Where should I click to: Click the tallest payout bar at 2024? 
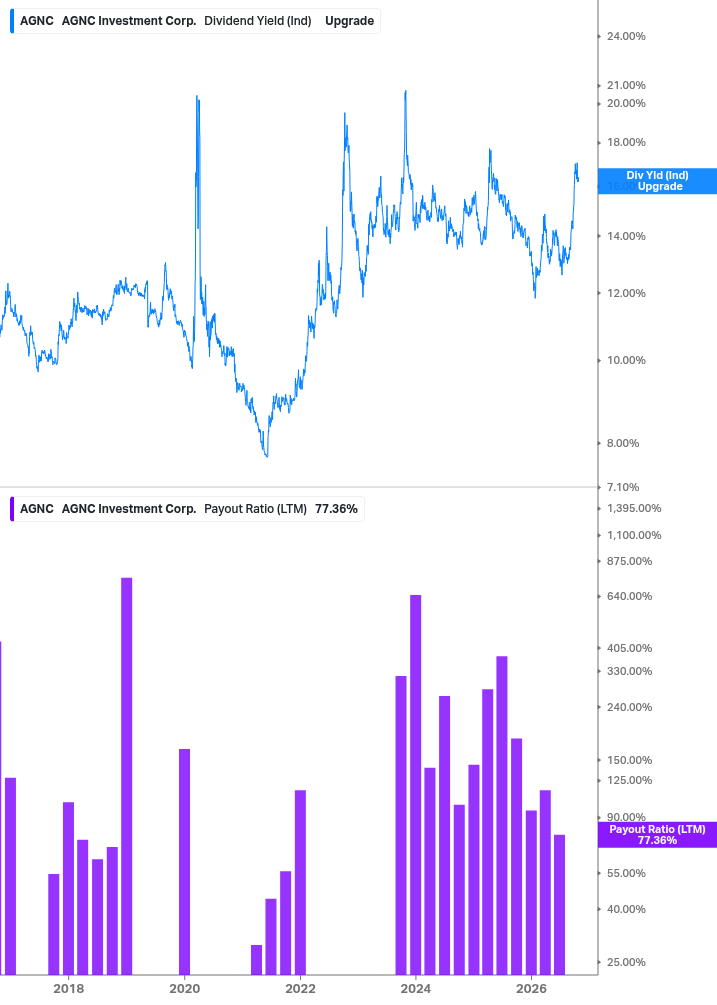pos(416,785)
